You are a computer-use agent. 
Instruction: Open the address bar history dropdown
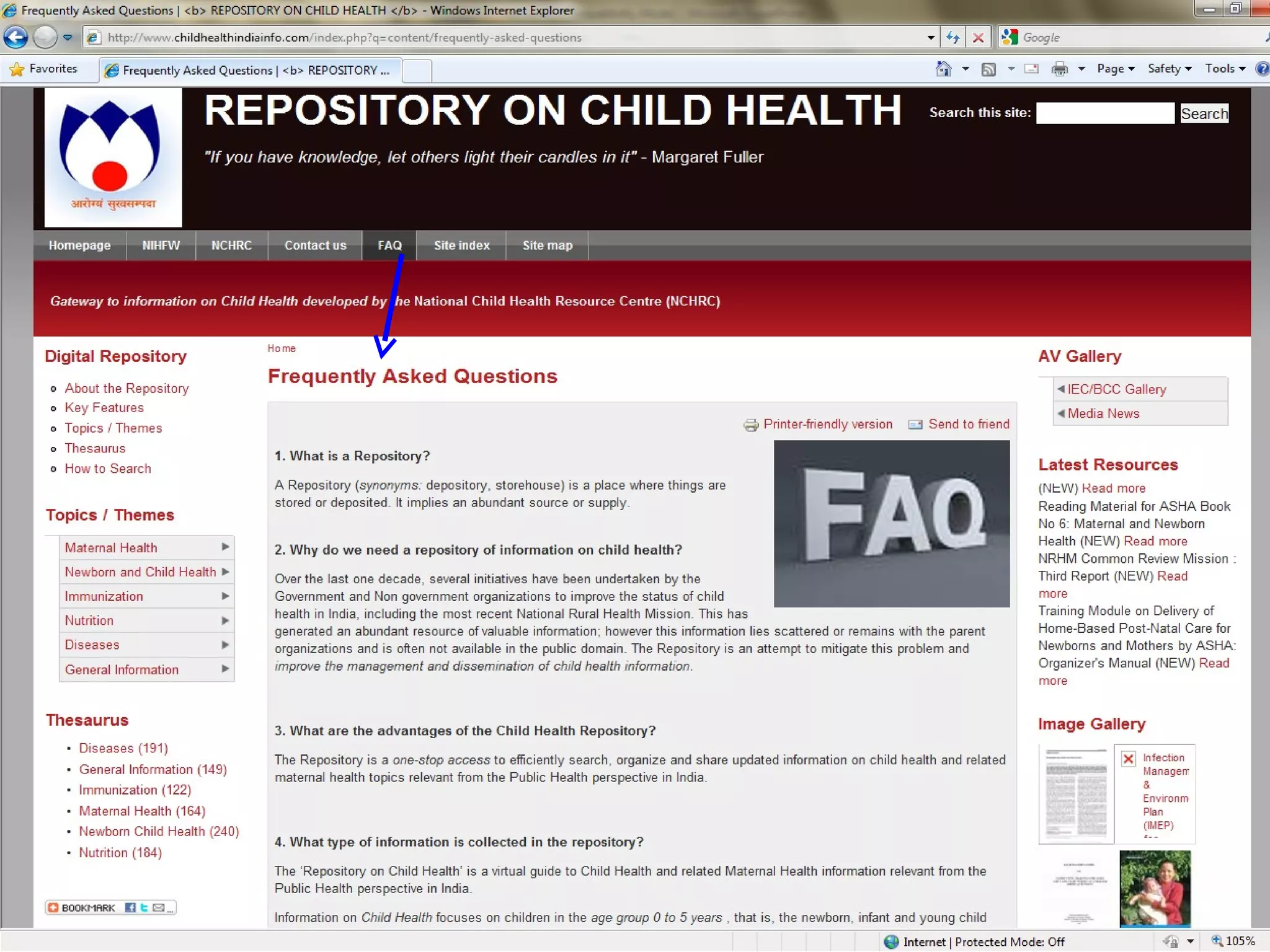click(931, 38)
